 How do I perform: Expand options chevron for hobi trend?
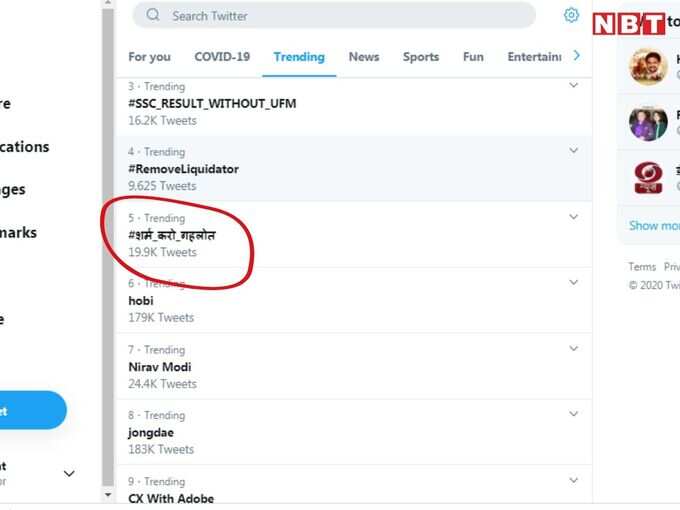click(x=573, y=282)
